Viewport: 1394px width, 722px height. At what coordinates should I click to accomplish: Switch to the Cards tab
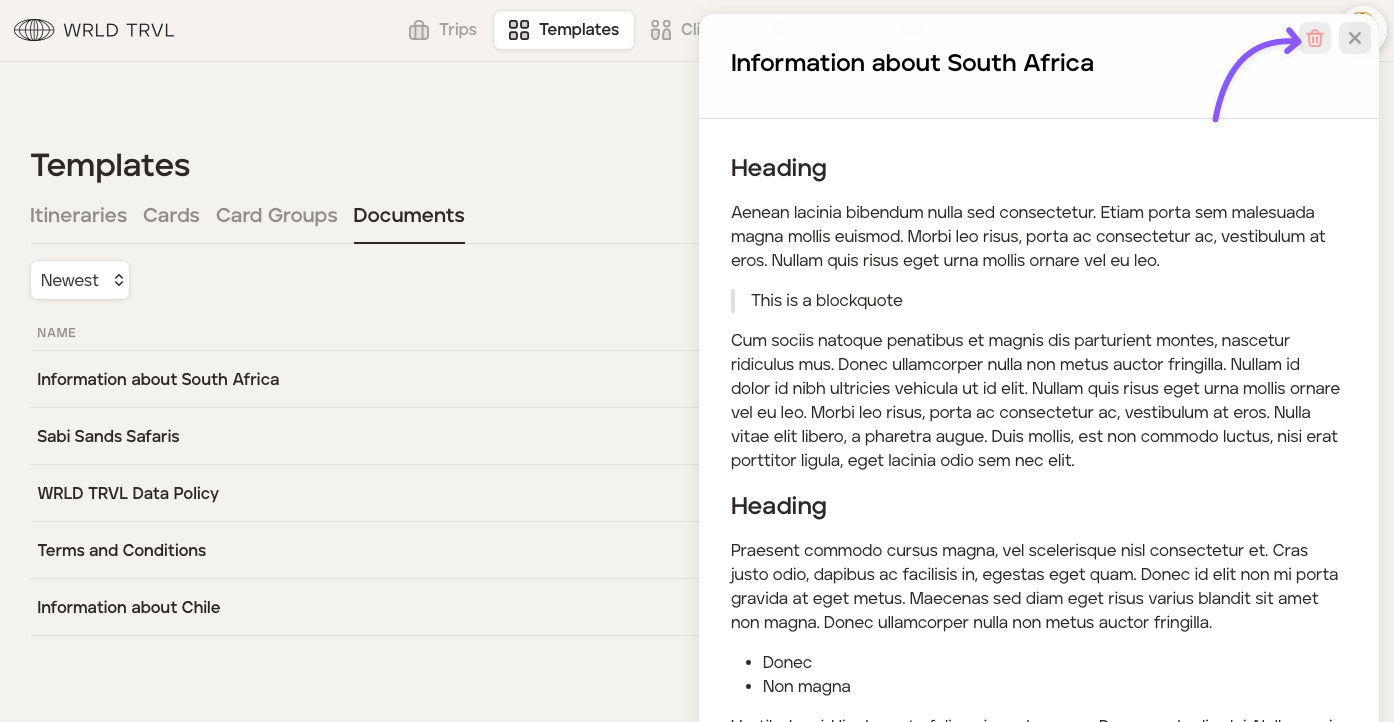(171, 215)
